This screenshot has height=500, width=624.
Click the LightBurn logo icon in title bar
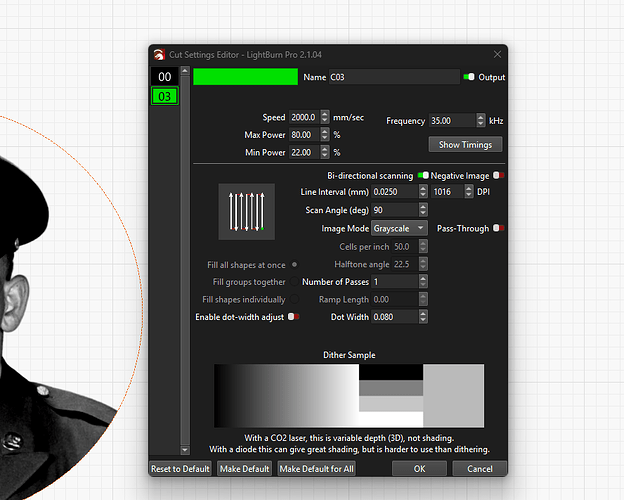[160, 55]
